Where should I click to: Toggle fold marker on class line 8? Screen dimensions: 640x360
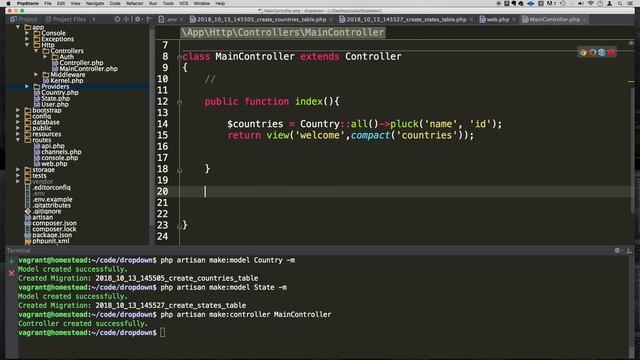[179, 57]
